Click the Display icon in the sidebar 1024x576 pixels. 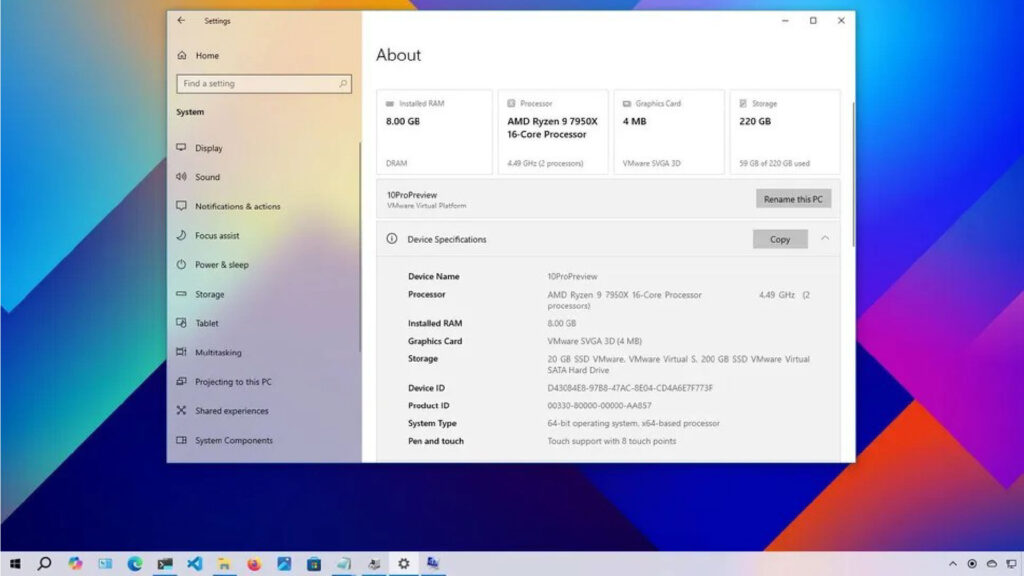pos(181,148)
